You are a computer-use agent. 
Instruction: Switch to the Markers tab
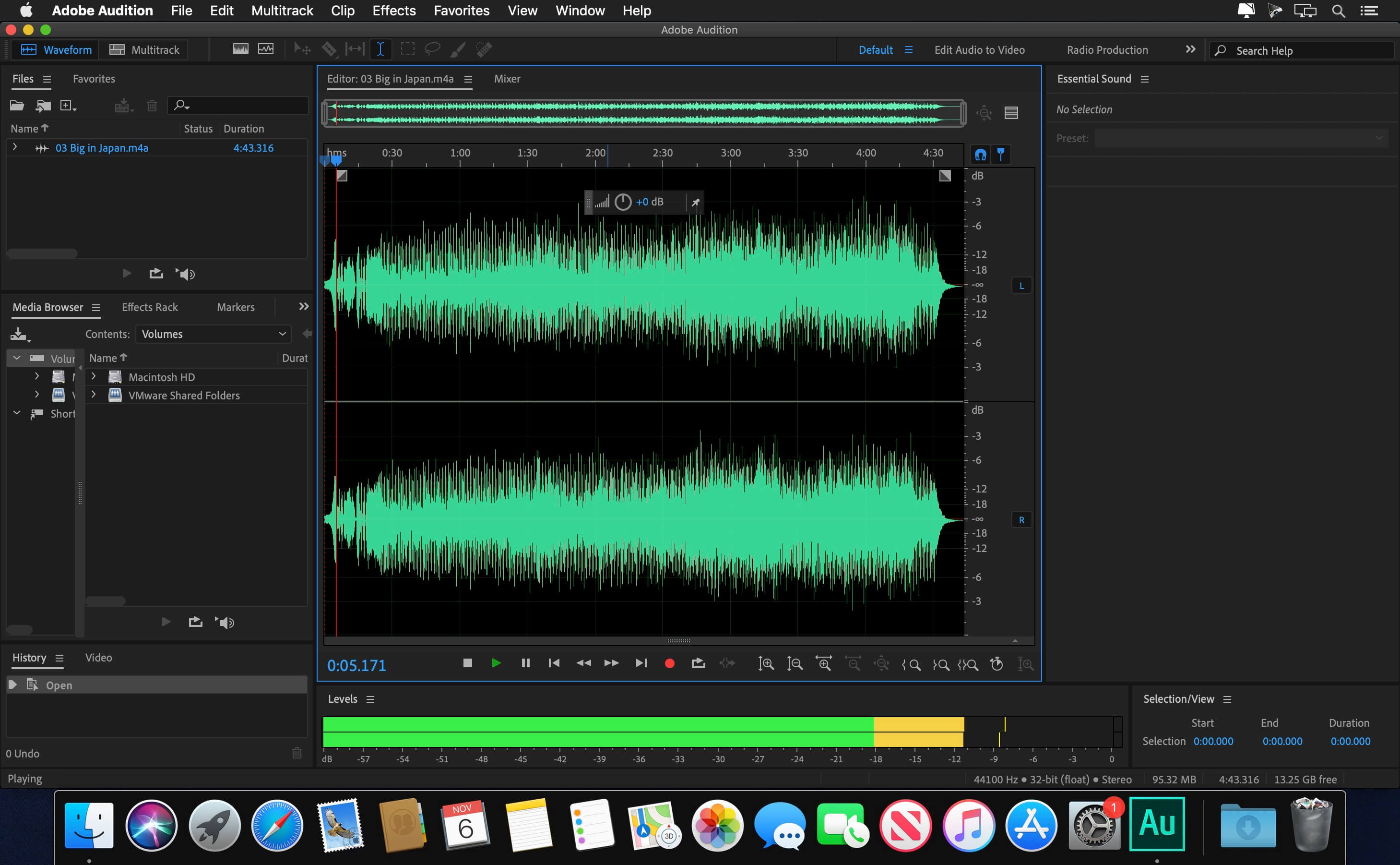click(236, 307)
